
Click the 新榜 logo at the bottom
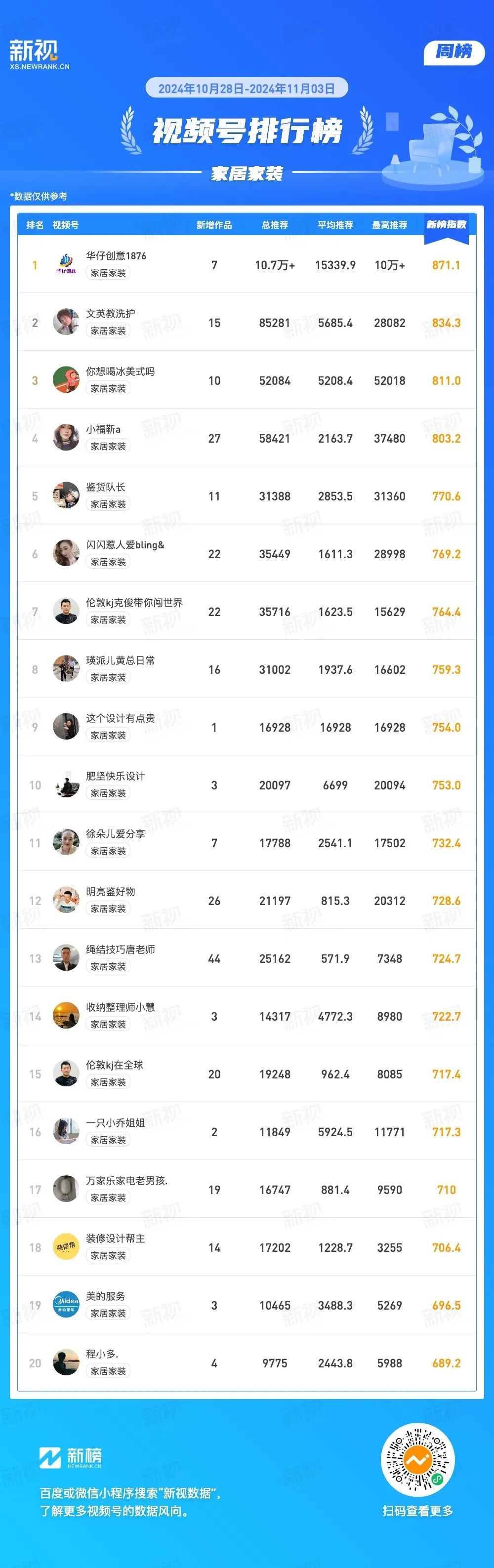71,1457
